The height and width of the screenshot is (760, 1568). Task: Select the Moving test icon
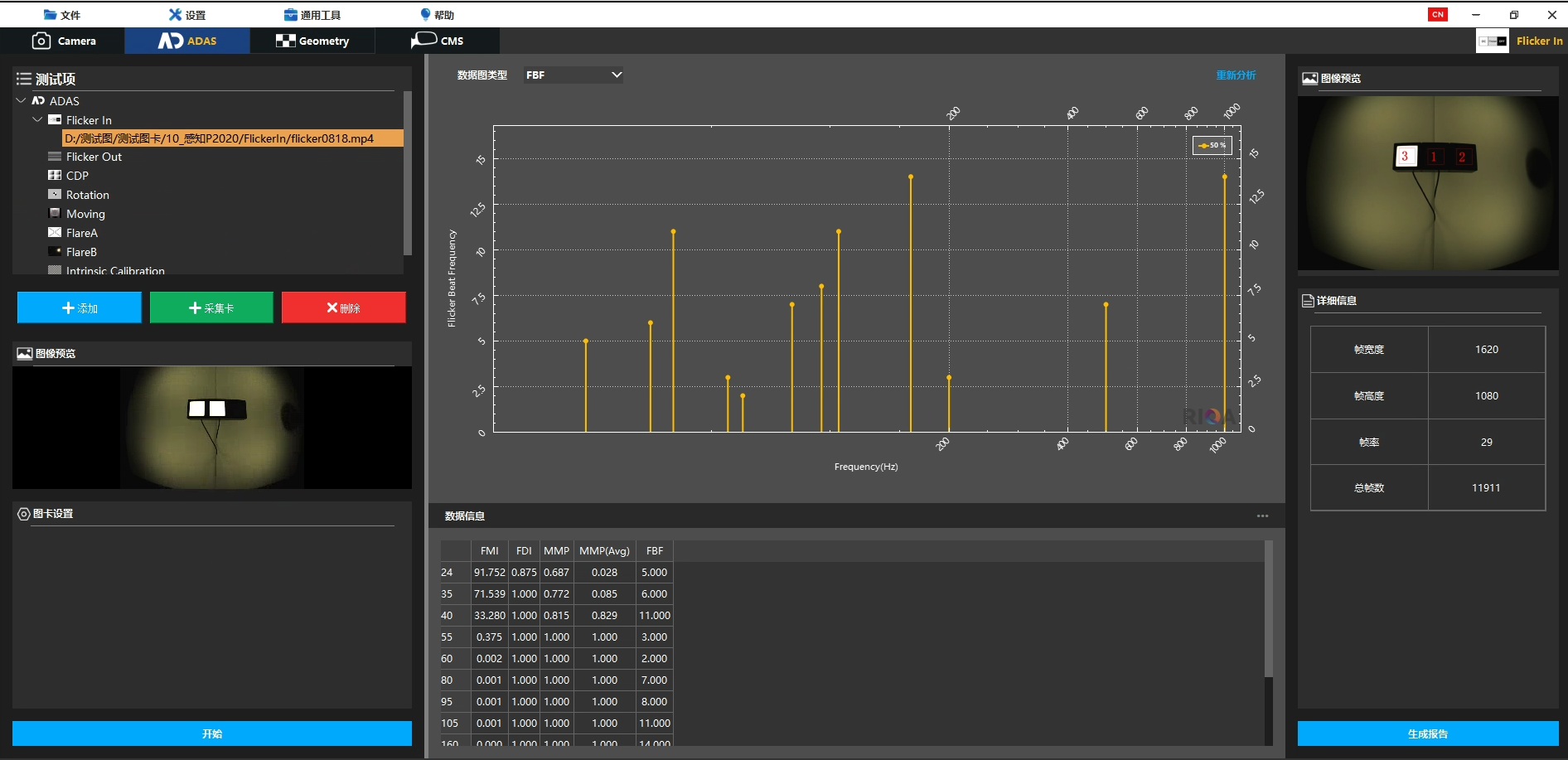[x=55, y=214]
